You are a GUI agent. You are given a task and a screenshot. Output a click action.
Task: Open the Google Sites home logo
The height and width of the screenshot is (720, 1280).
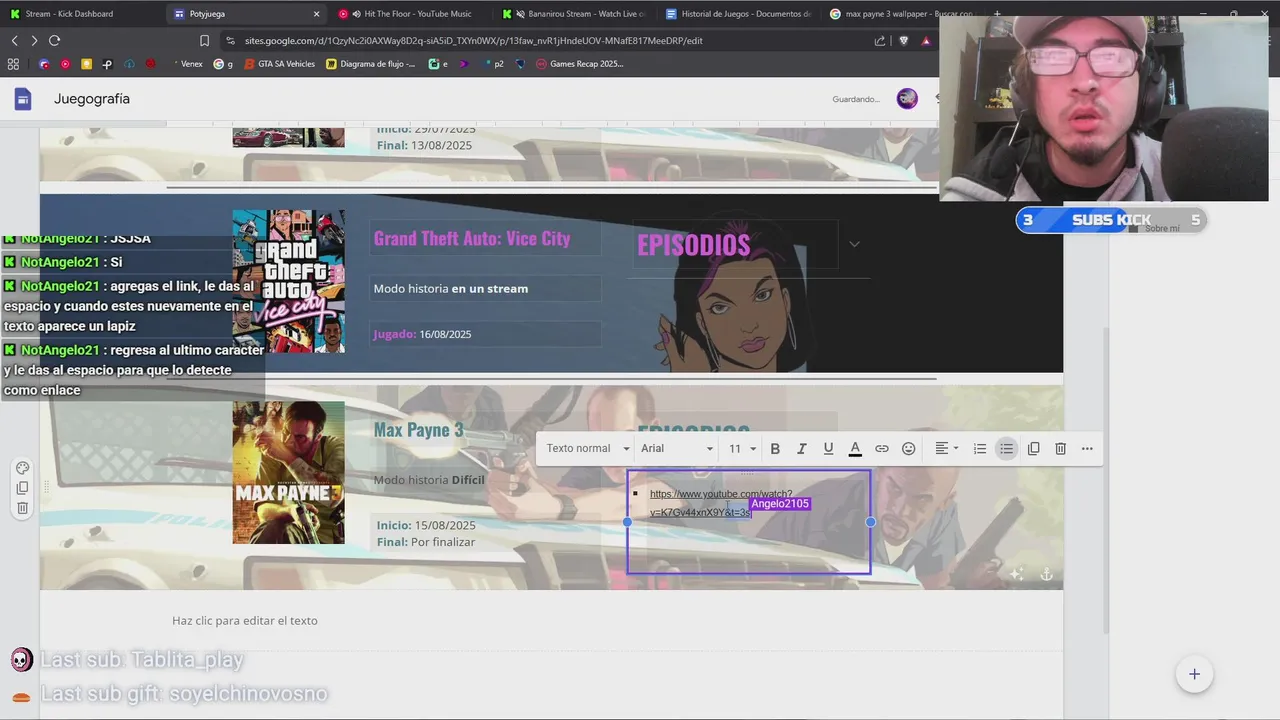22,99
